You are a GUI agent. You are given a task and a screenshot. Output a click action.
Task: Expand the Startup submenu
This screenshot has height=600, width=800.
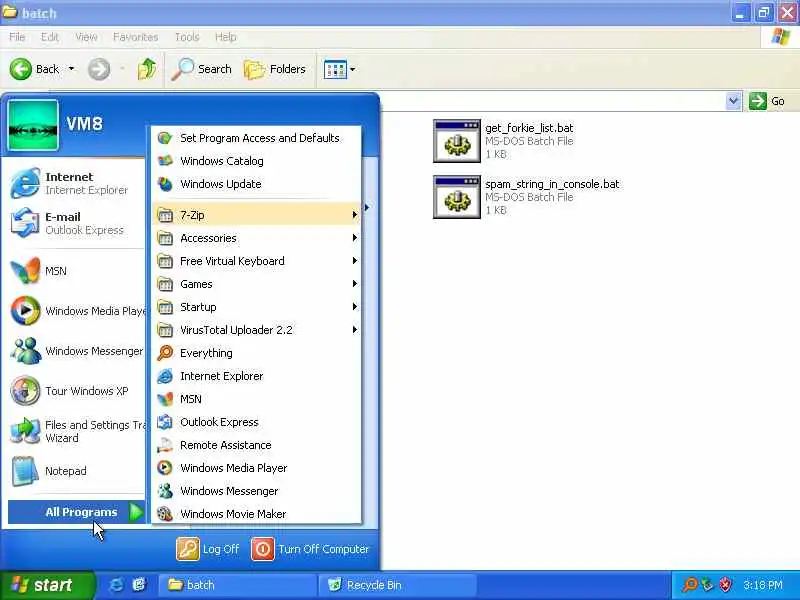point(257,307)
